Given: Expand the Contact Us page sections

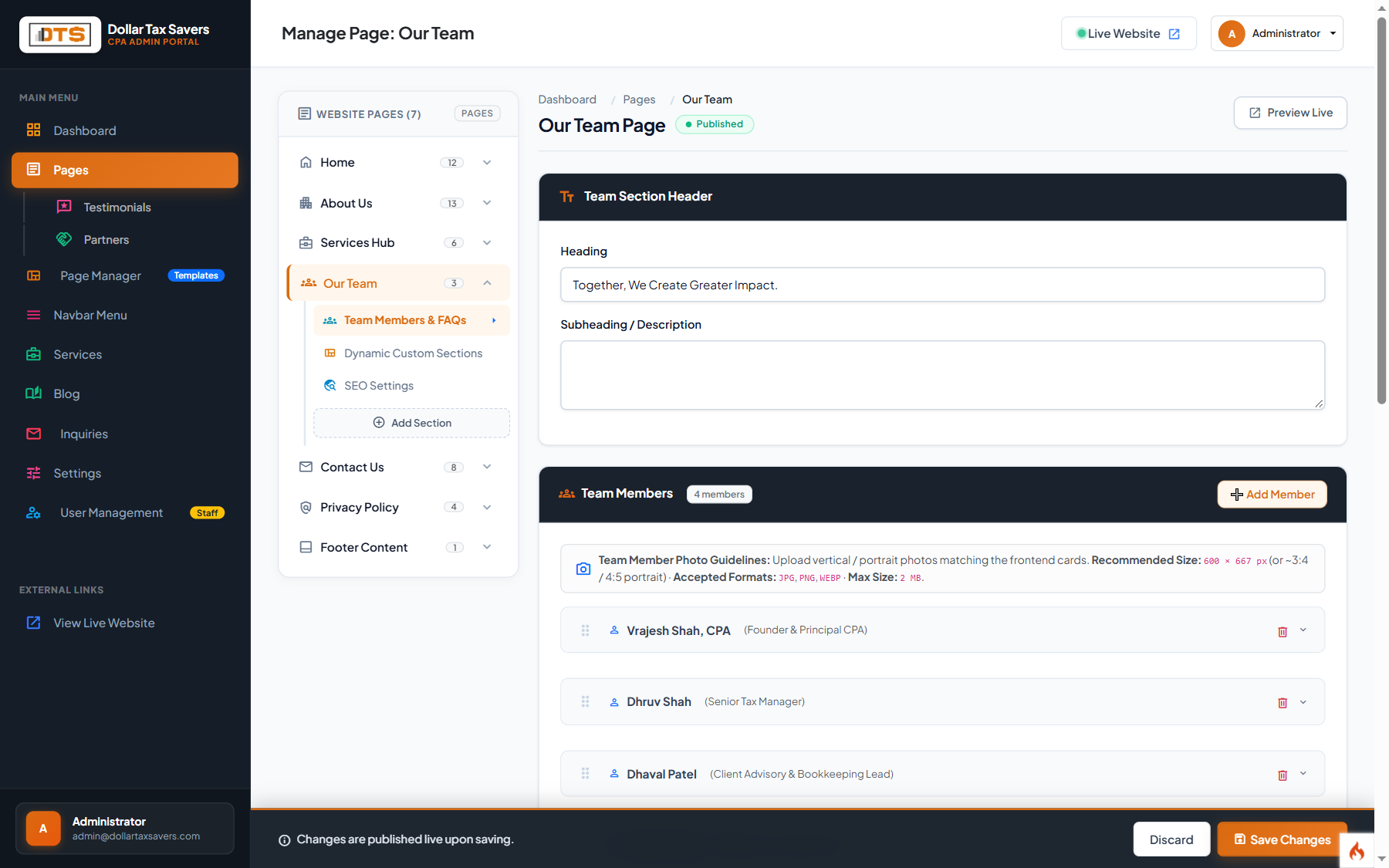Looking at the screenshot, I should tap(487, 467).
